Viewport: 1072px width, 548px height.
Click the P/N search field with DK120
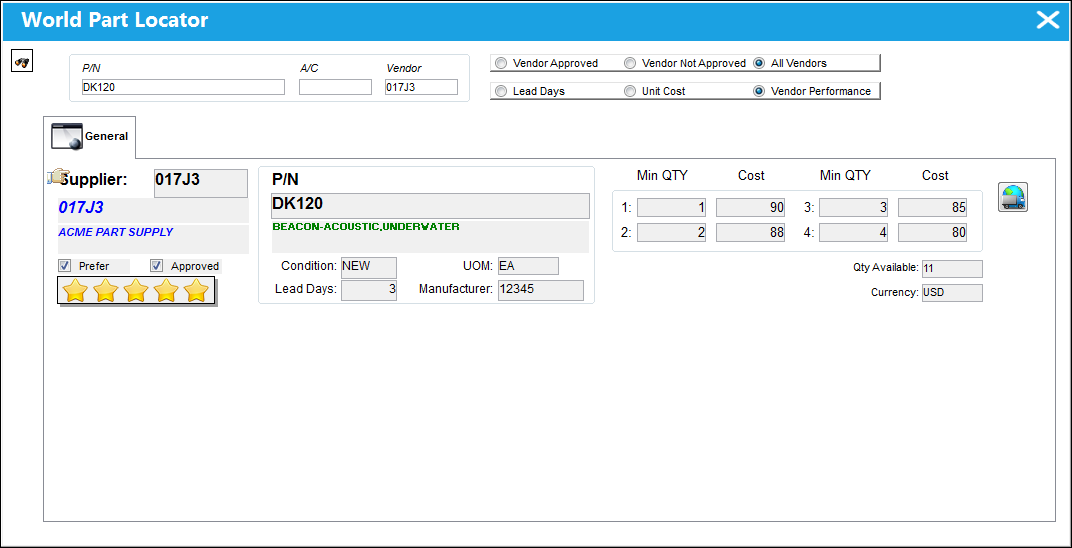(x=183, y=87)
